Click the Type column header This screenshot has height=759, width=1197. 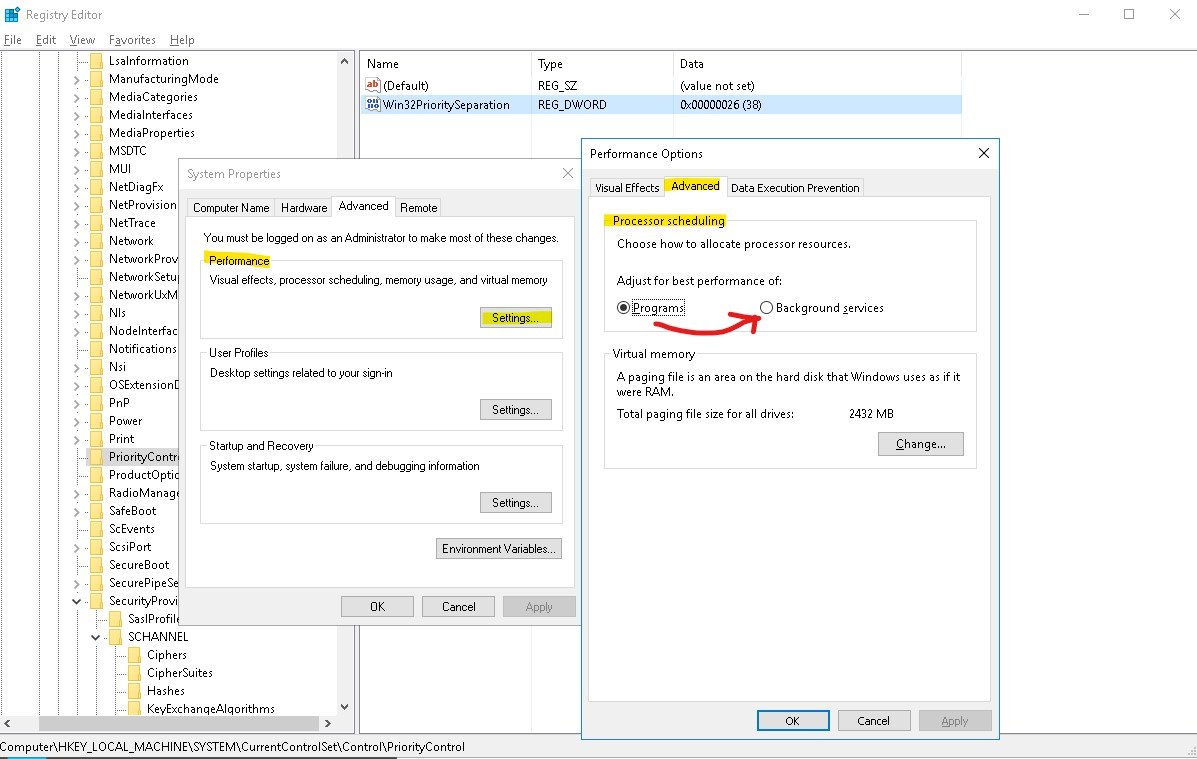pos(602,64)
